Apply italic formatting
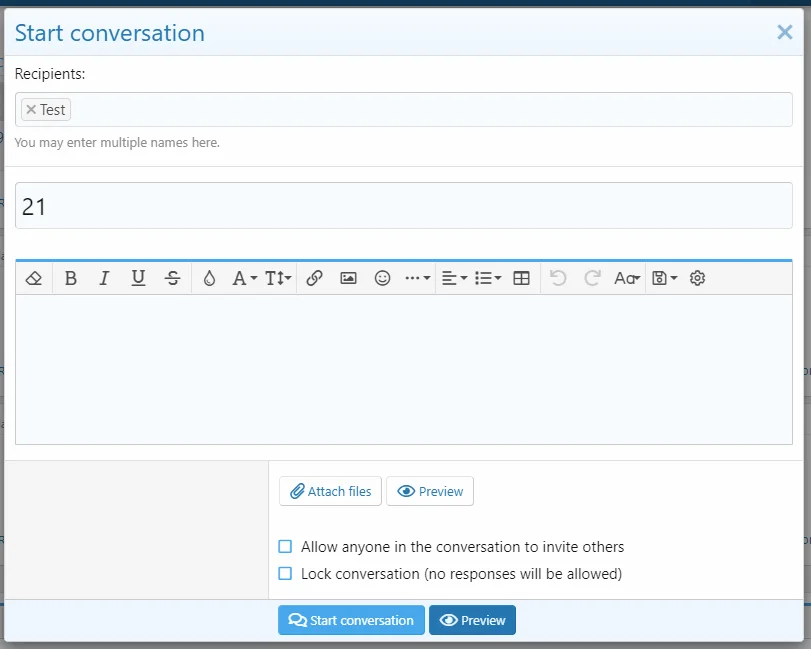The width and height of the screenshot is (811, 649). tap(104, 279)
